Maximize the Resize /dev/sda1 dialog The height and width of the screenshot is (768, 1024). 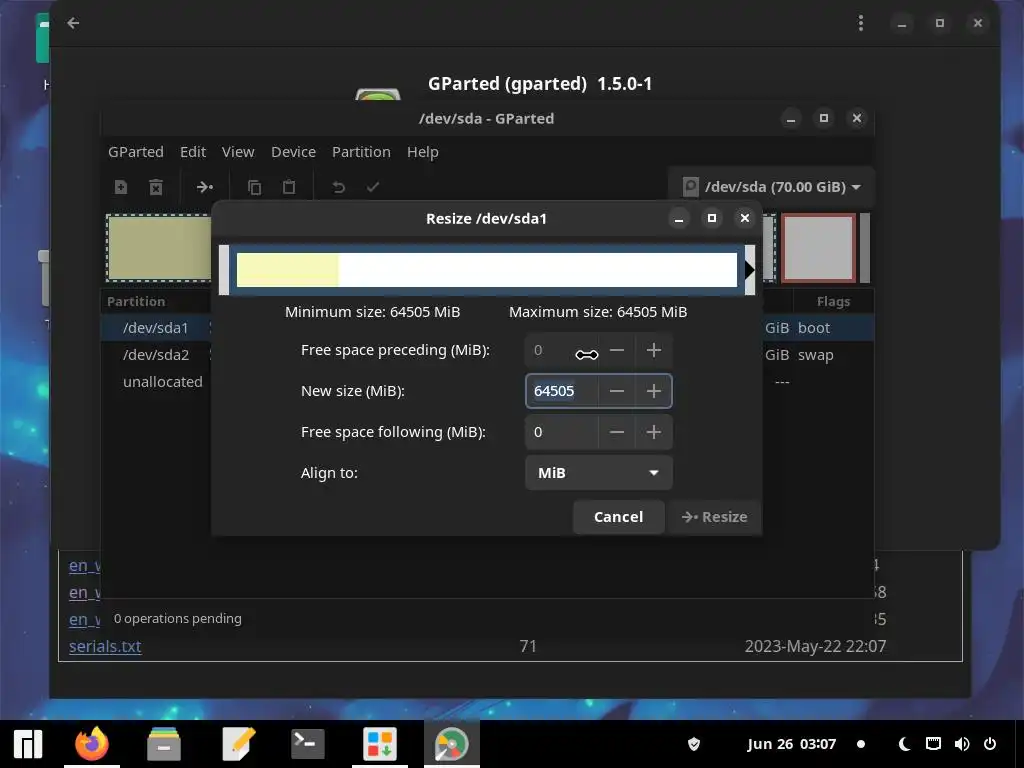tap(712, 218)
